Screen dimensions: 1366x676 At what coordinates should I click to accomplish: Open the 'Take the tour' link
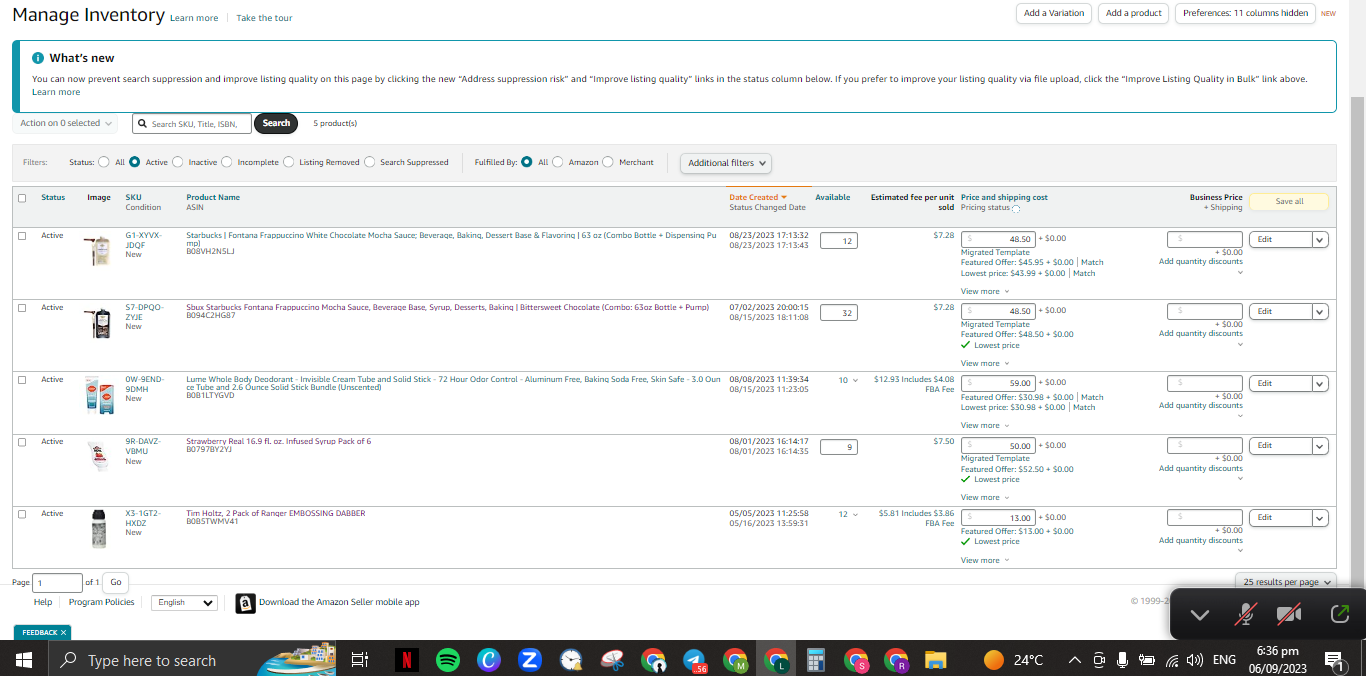click(264, 18)
